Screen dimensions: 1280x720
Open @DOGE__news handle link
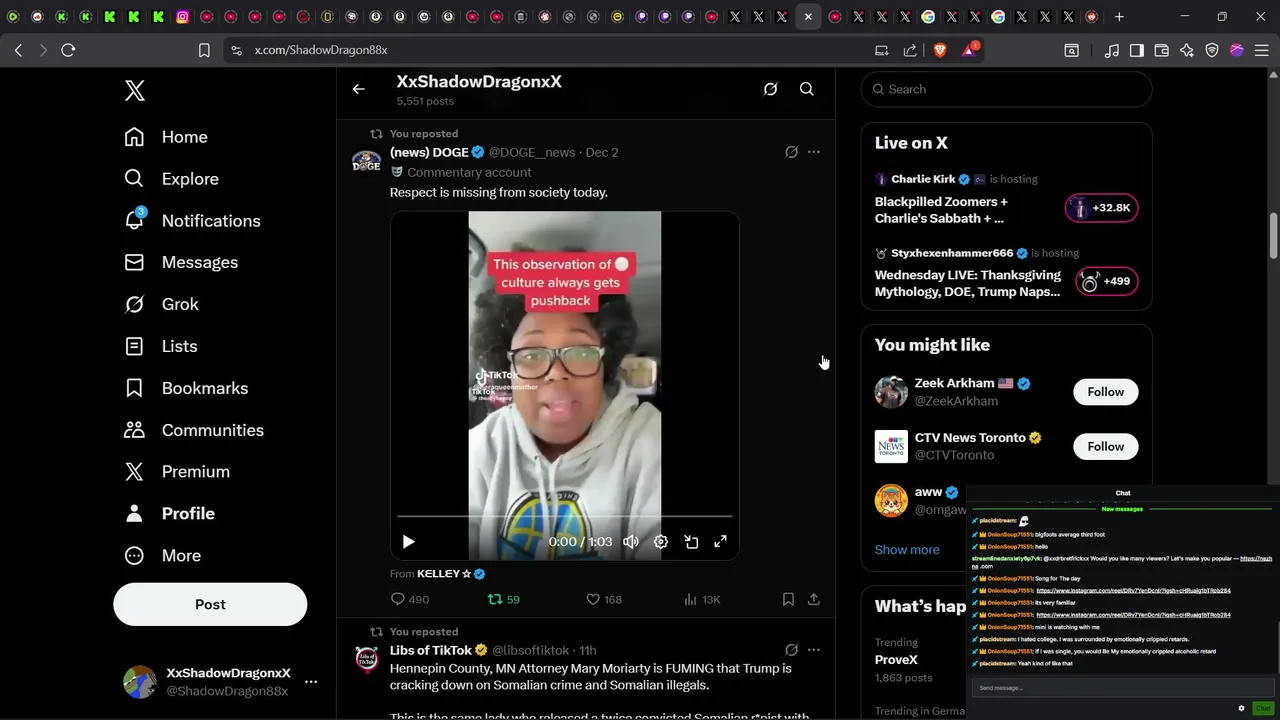click(x=532, y=152)
